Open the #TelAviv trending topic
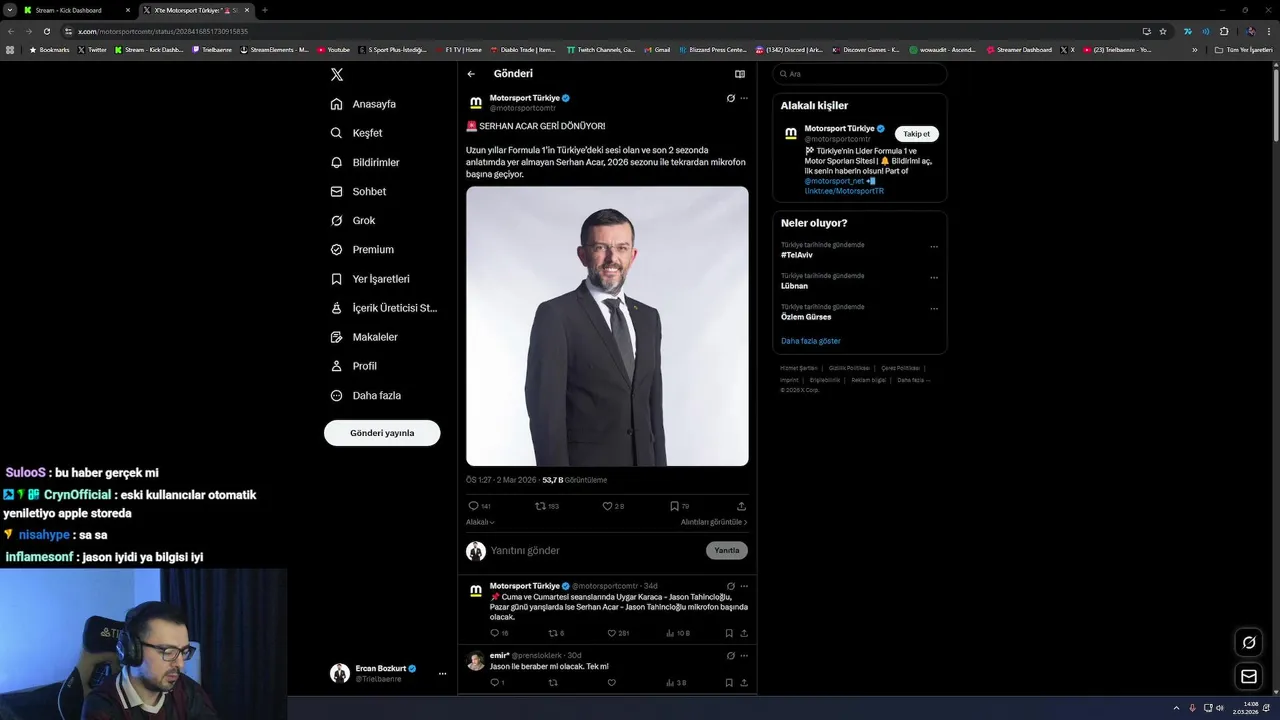This screenshot has width=1280, height=720. (x=797, y=255)
